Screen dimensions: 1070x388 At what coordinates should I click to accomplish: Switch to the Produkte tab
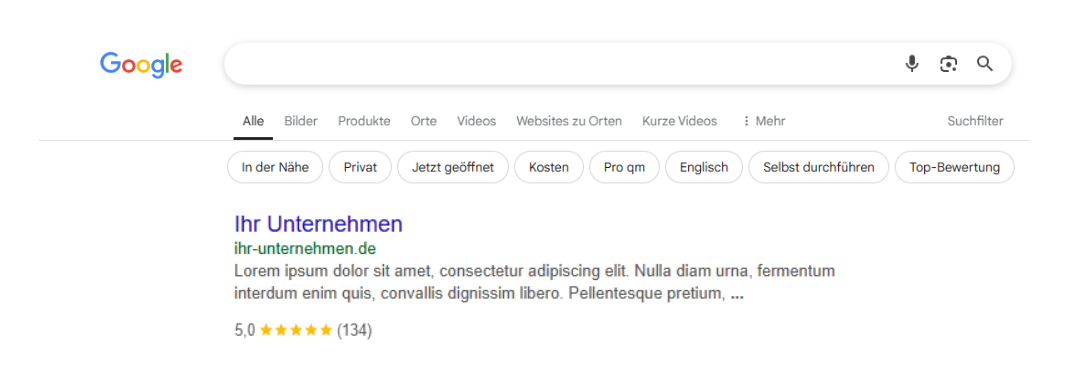click(x=364, y=121)
